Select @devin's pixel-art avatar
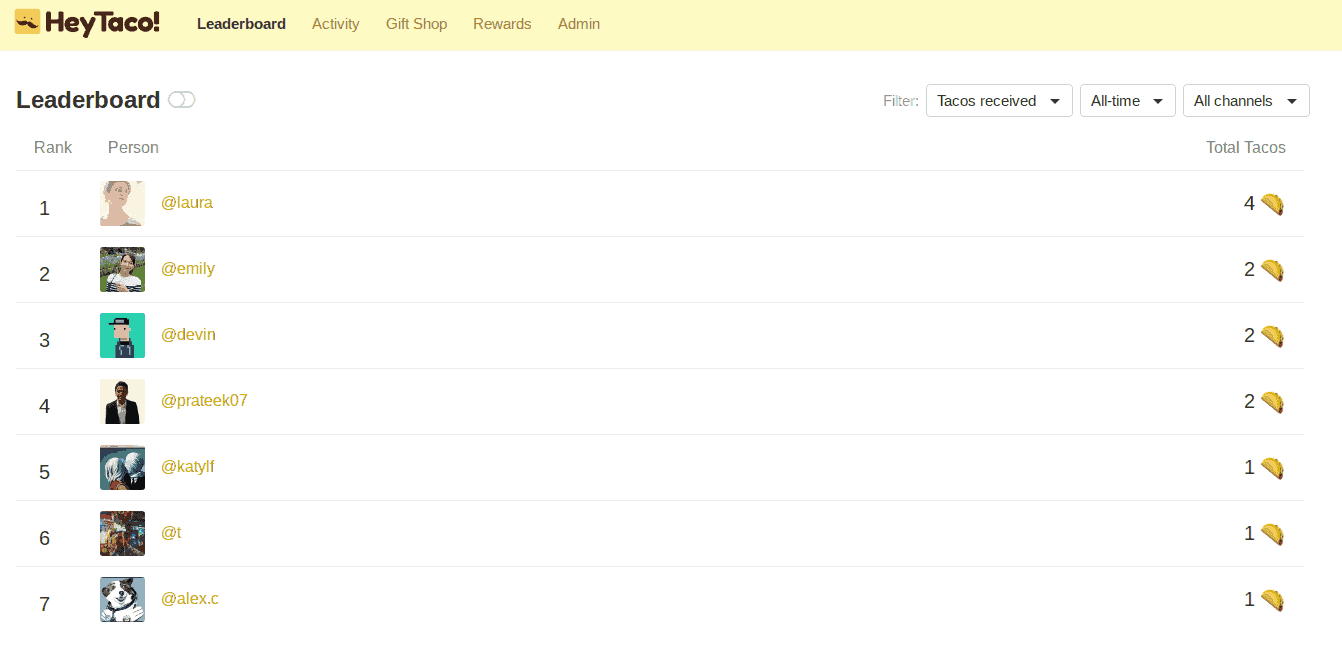 pos(122,336)
